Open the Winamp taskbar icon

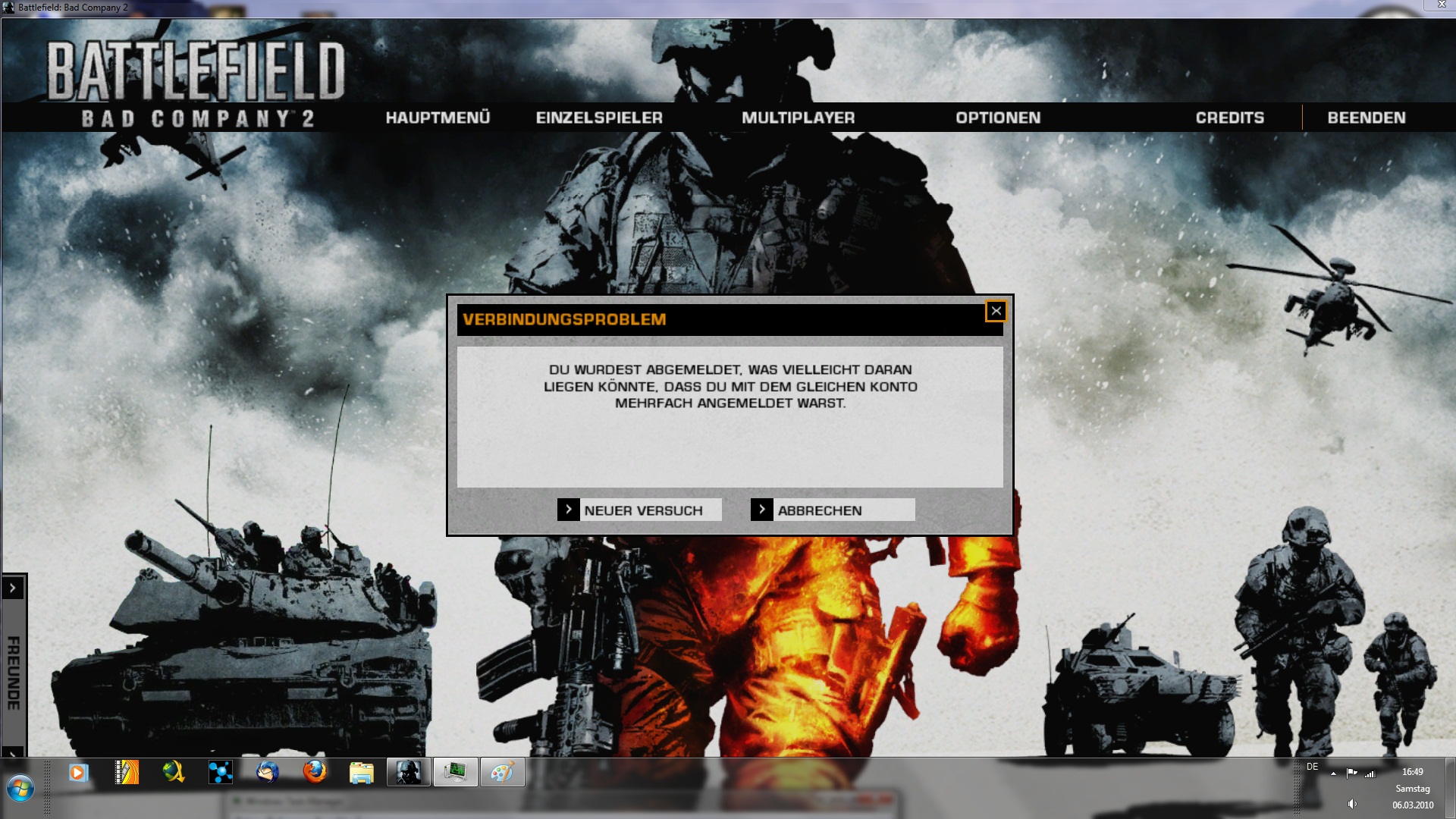pos(127,773)
